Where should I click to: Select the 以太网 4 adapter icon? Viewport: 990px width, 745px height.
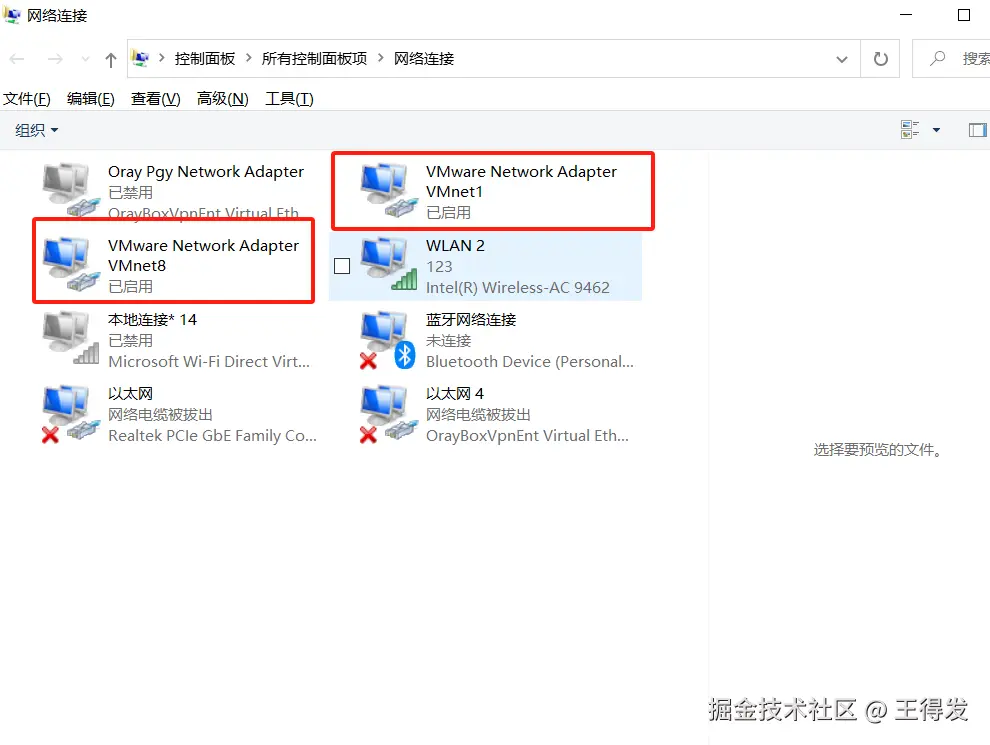[x=389, y=414]
